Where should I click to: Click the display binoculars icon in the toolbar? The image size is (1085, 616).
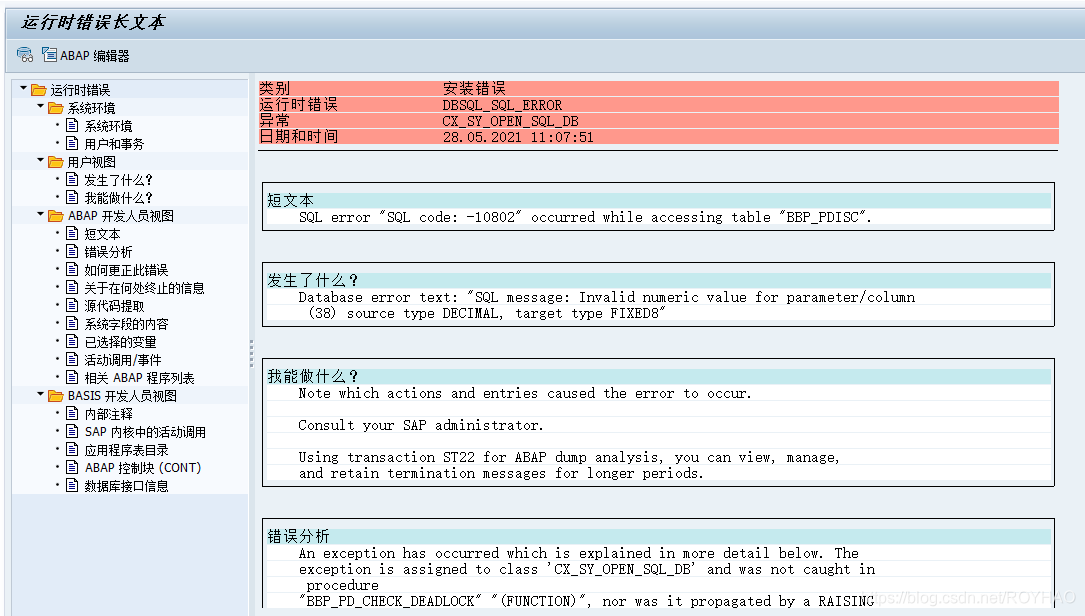click(x=24, y=56)
